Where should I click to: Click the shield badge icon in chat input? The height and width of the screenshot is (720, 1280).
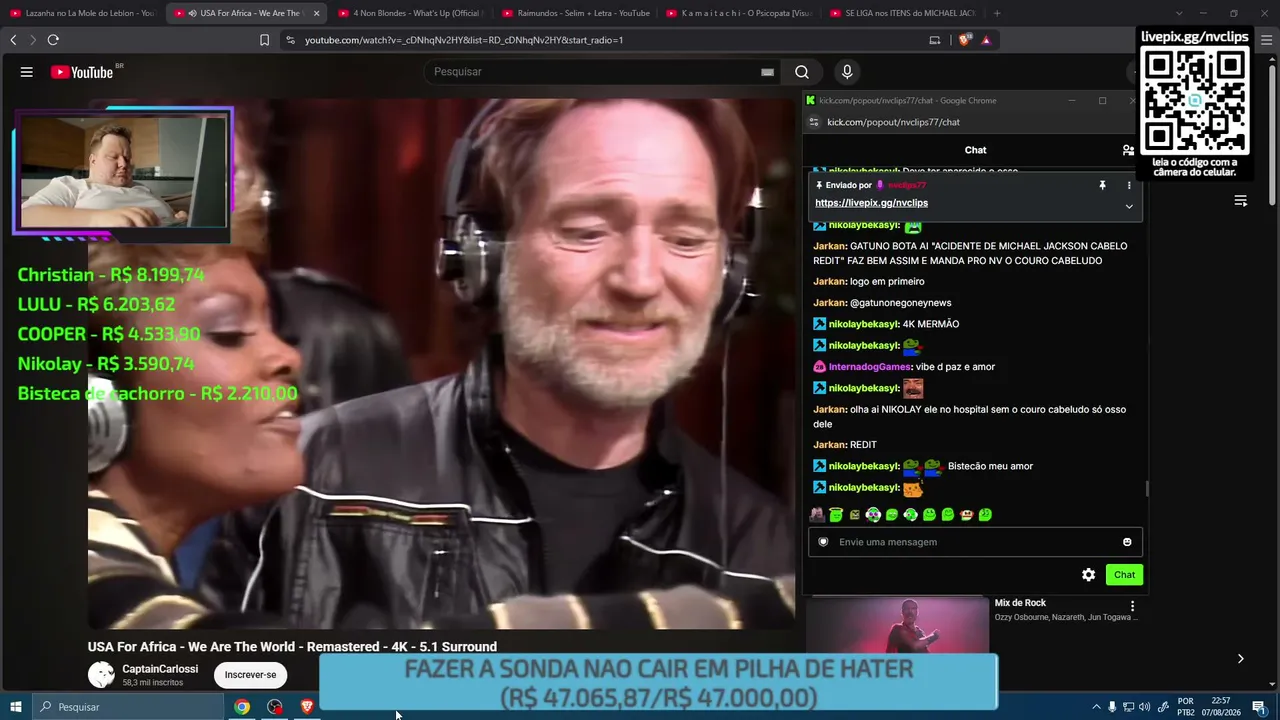(823, 542)
